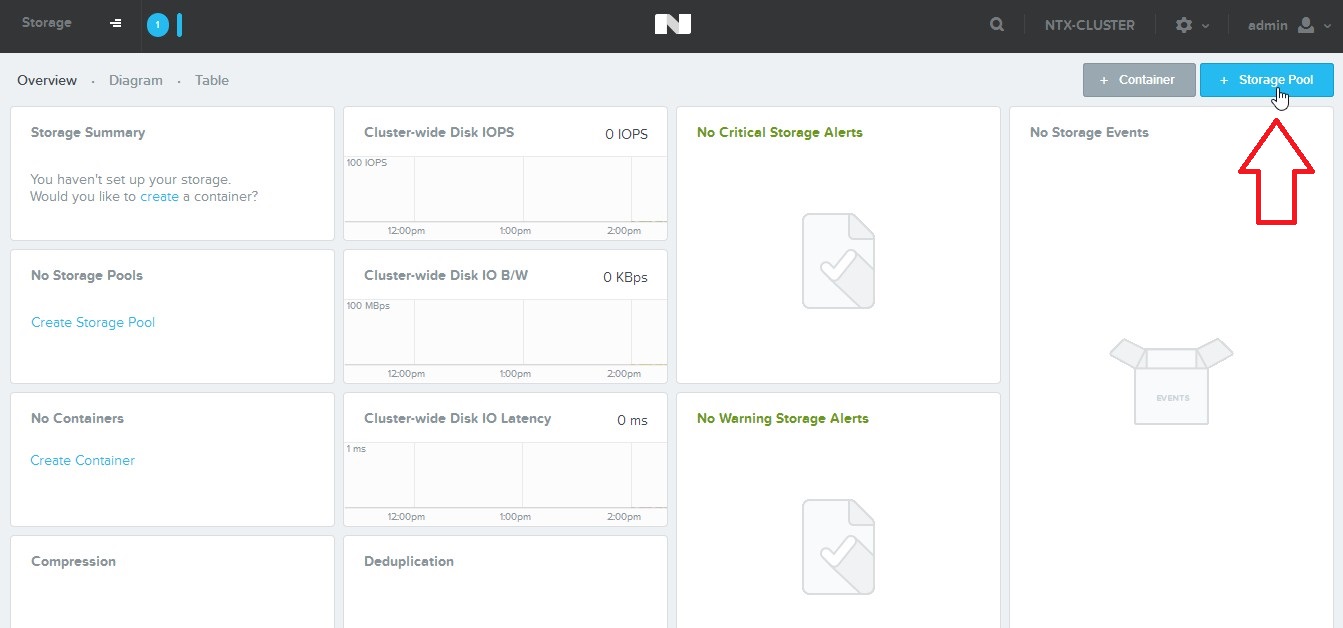The height and width of the screenshot is (628, 1343).
Task: Click the critical alerts document checkmark icon
Action: 838,260
